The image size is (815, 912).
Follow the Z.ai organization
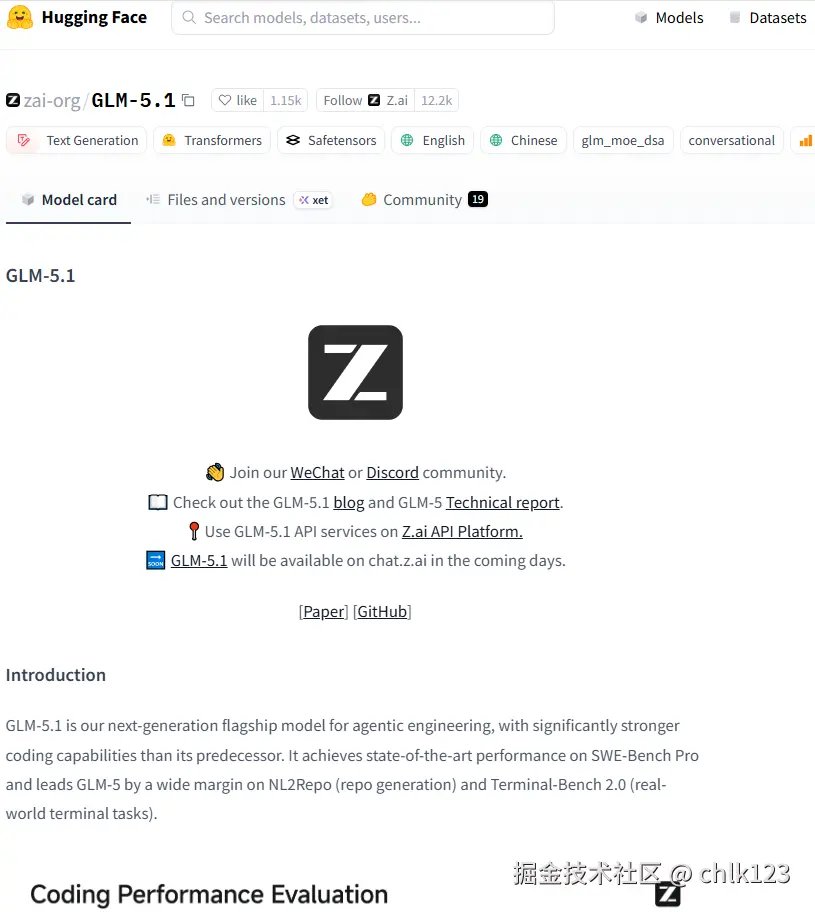[364, 100]
